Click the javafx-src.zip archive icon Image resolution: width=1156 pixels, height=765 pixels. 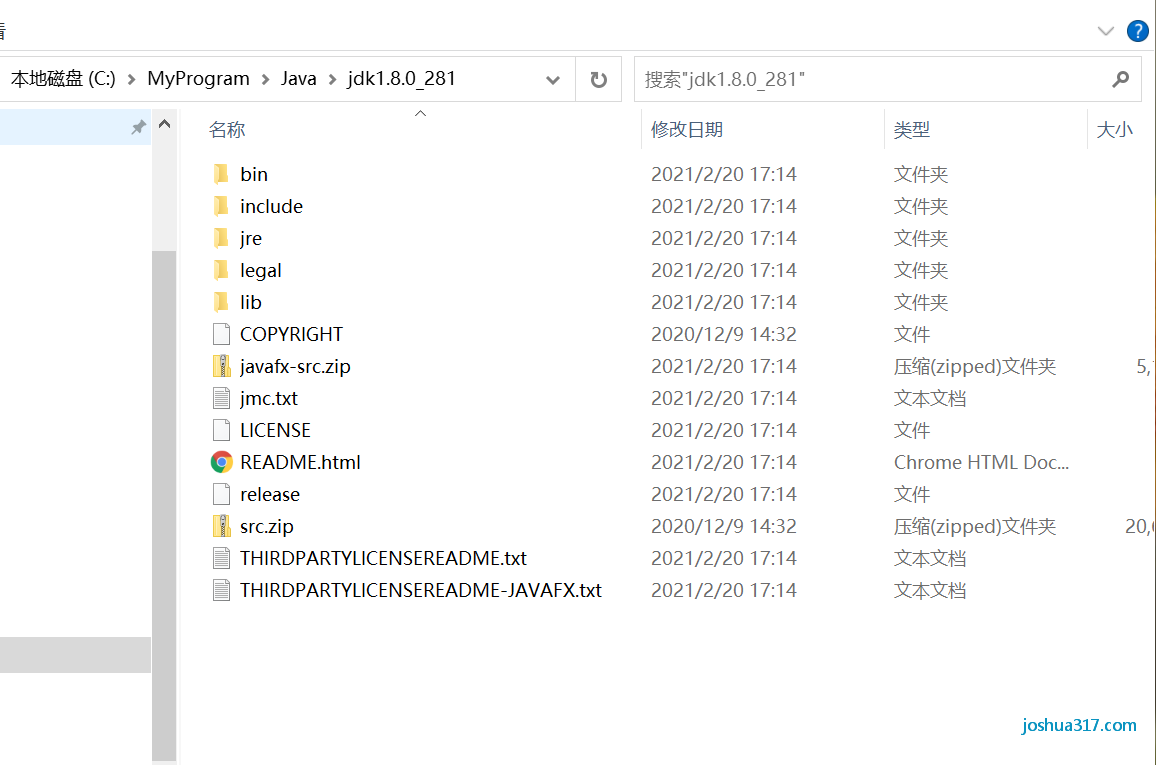pyautogui.click(x=221, y=366)
